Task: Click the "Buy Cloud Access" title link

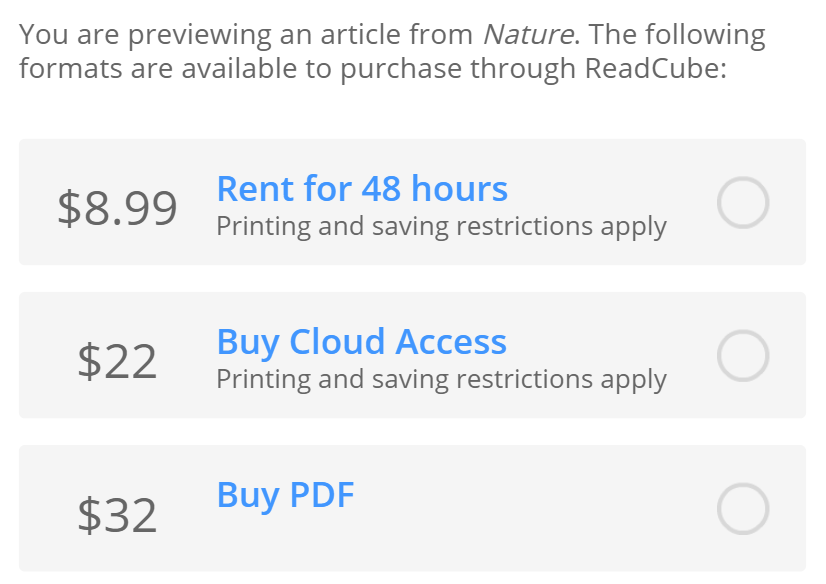Action: coord(361,342)
